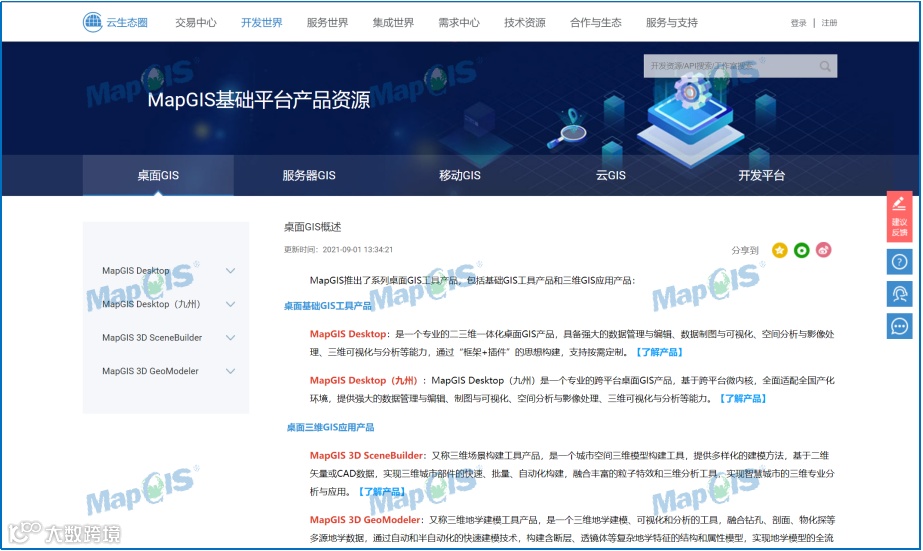Open the chat bubble message icon
The width and height of the screenshot is (923, 551).
[x=899, y=326]
